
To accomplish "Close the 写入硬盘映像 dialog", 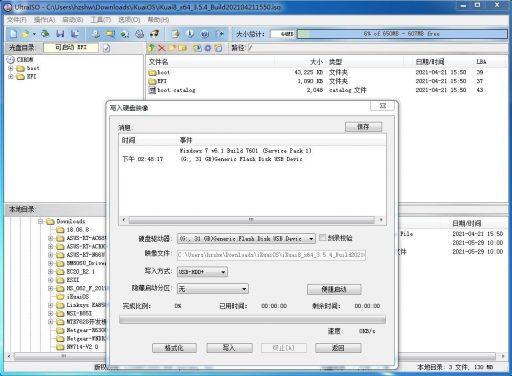I will click(x=383, y=106).
